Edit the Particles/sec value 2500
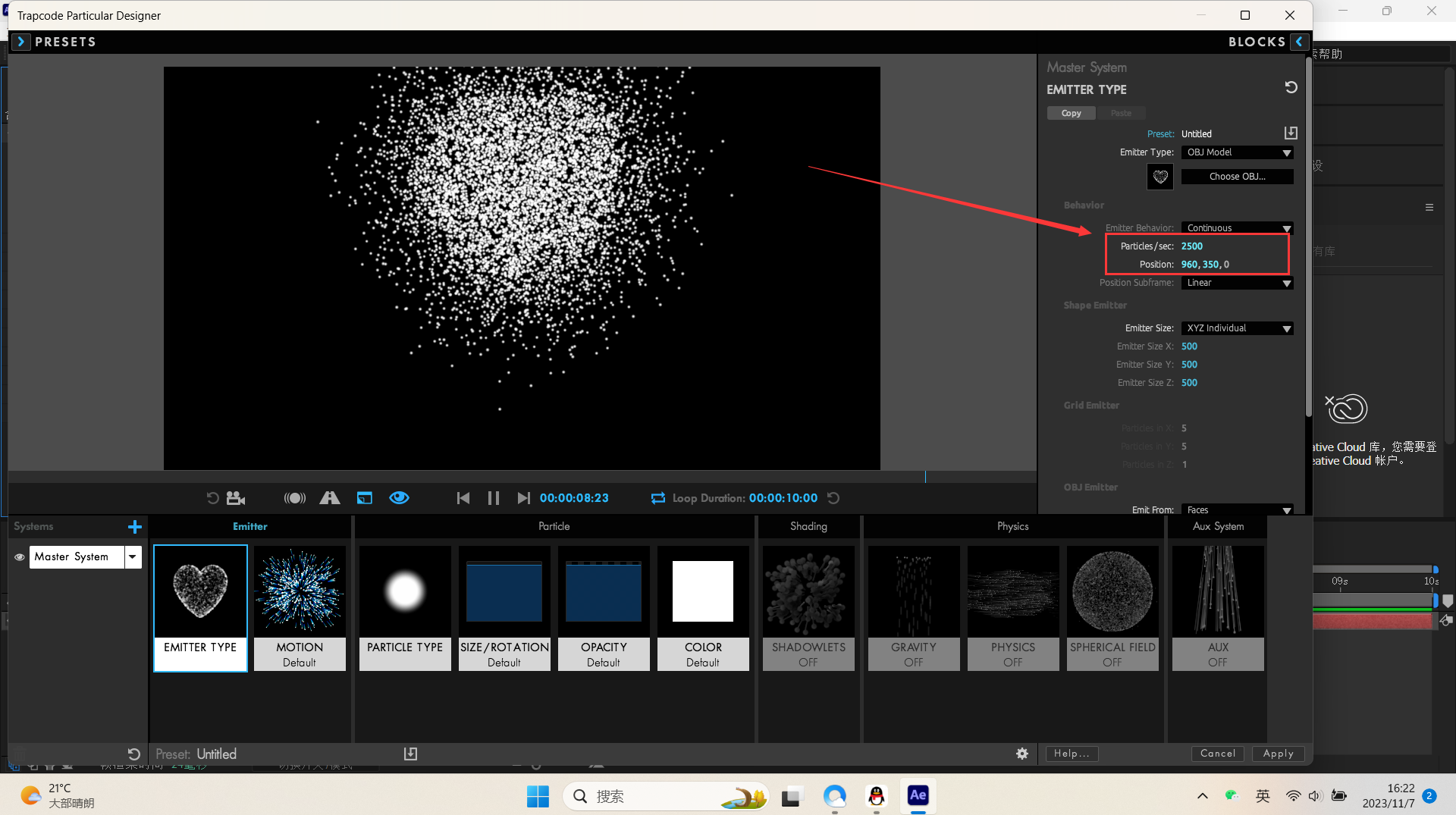The width and height of the screenshot is (1456, 815). [1191, 246]
